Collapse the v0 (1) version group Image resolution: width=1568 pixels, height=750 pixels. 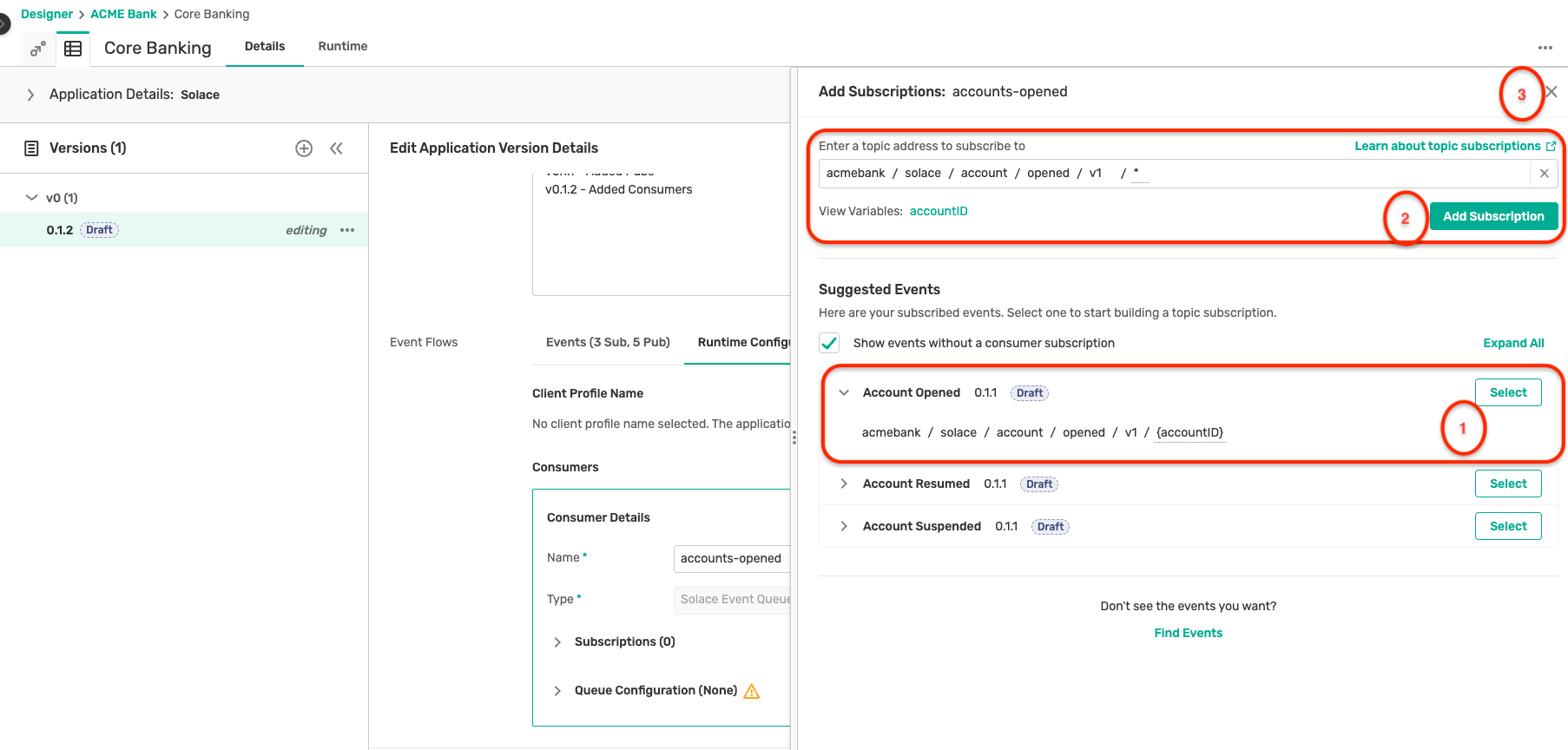pos(32,198)
